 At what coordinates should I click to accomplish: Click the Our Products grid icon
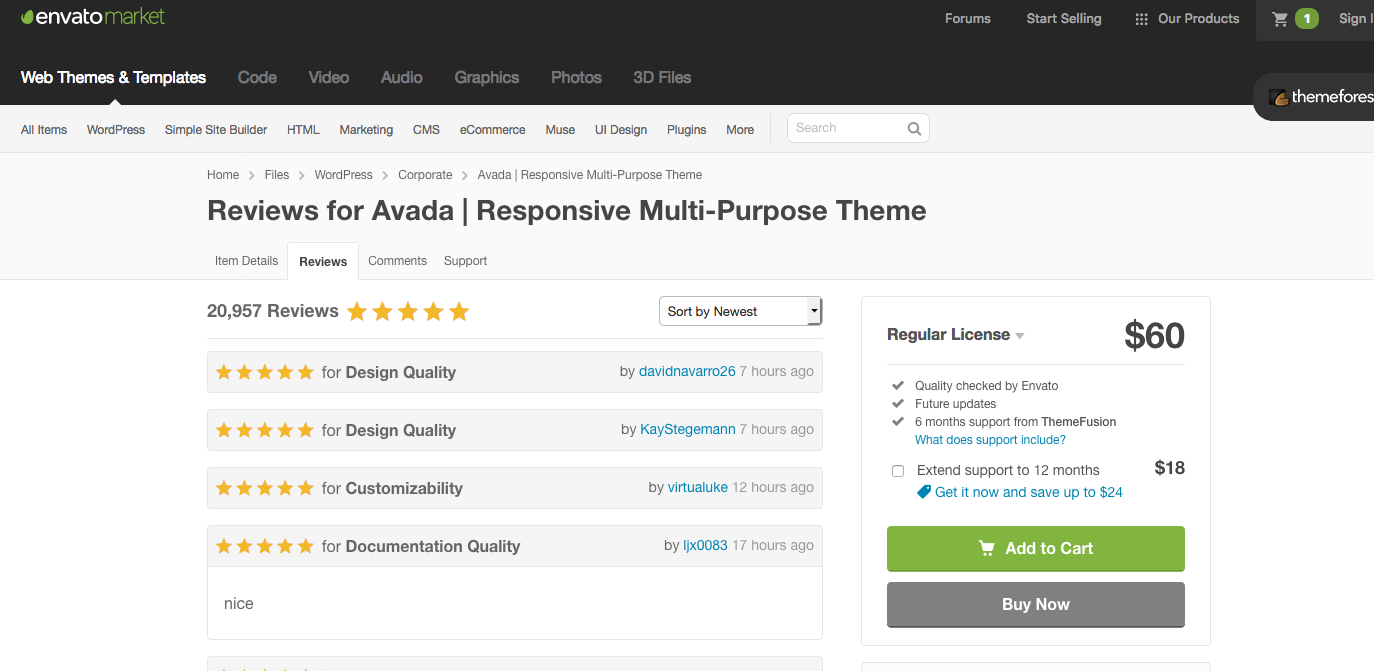point(1141,19)
